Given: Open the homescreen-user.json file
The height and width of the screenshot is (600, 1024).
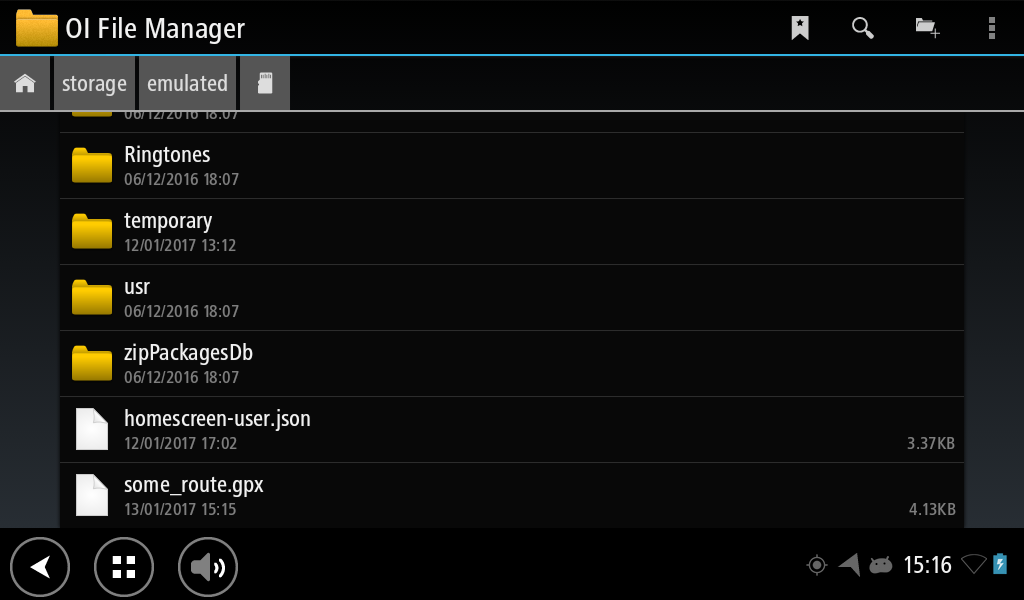Looking at the screenshot, I should pos(512,430).
